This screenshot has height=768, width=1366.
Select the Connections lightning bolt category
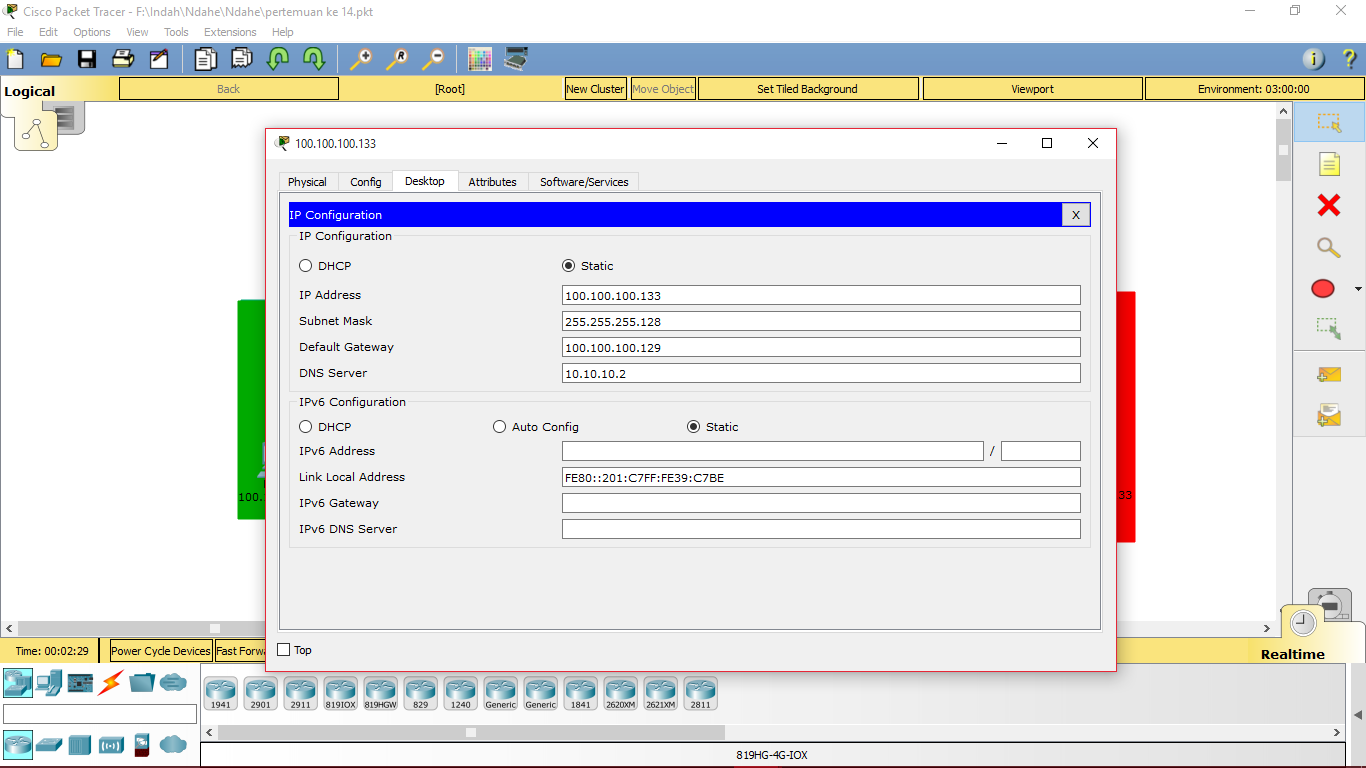pyautogui.click(x=111, y=683)
